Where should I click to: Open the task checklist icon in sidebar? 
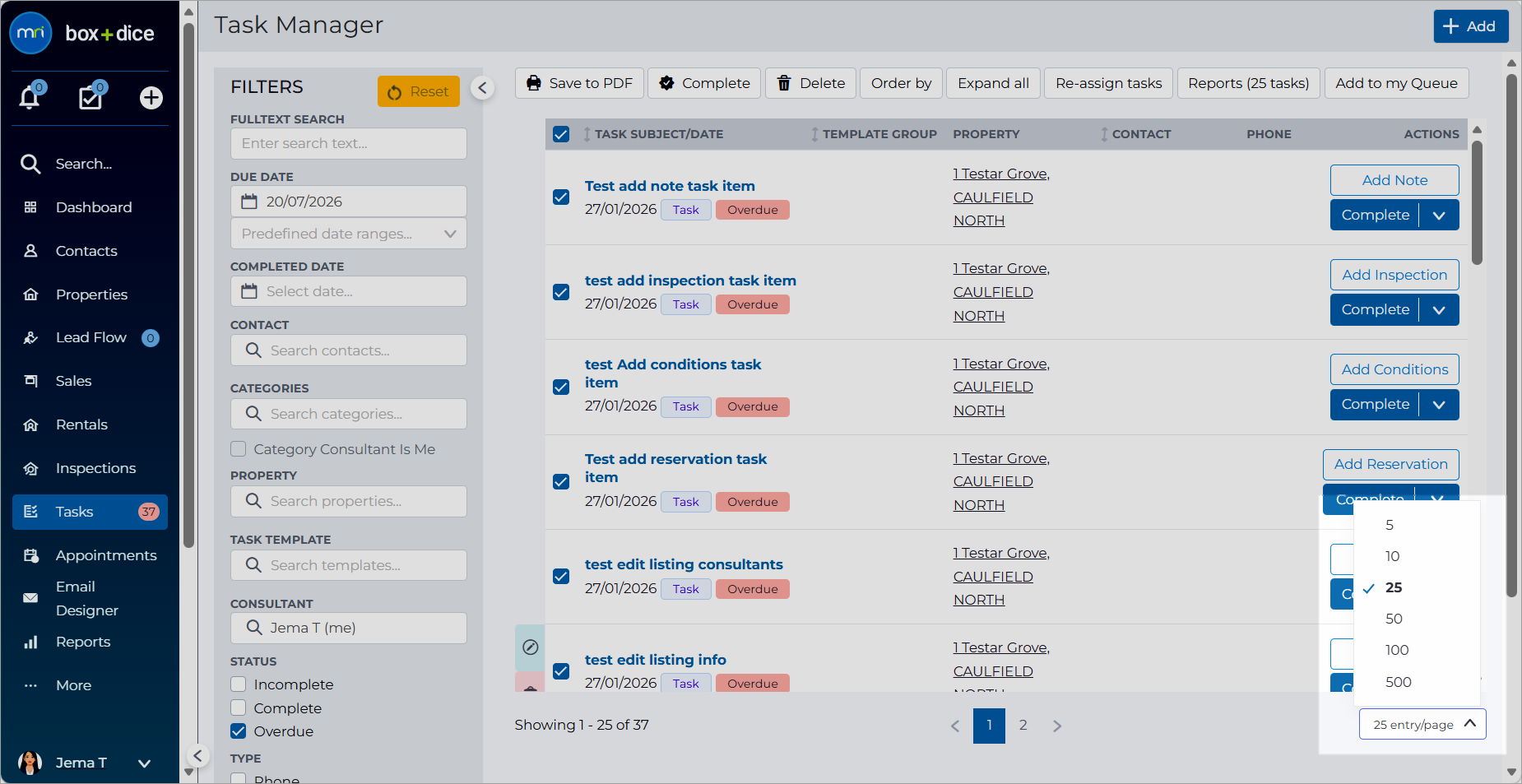click(90, 98)
